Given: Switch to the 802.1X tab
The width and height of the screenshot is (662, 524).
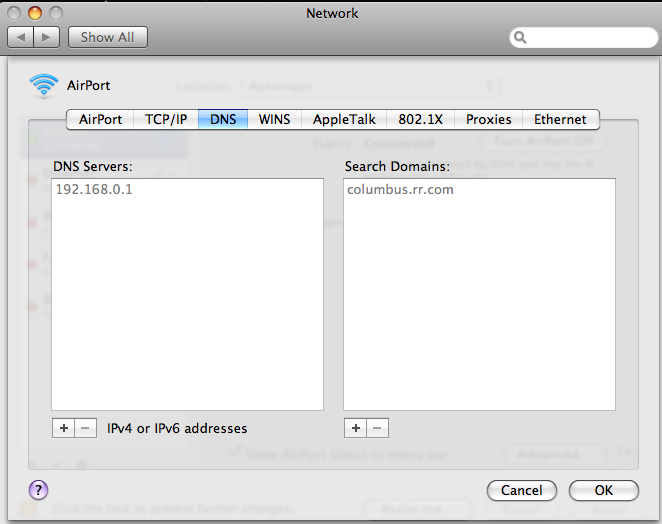Looking at the screenshot, I should tap(421, 119).
